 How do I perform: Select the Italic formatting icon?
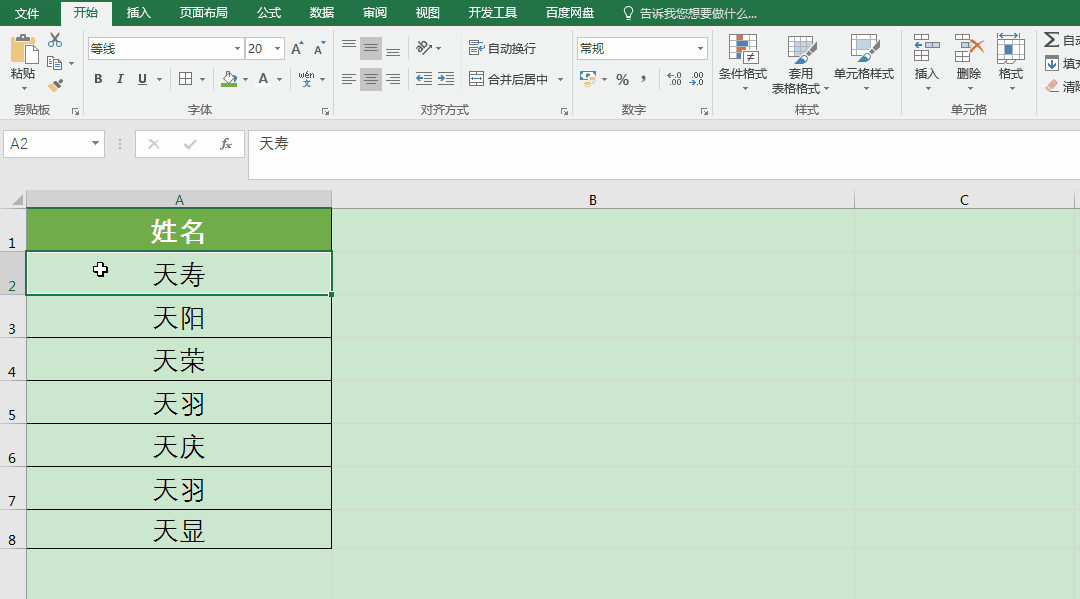[x=120, y=78]
